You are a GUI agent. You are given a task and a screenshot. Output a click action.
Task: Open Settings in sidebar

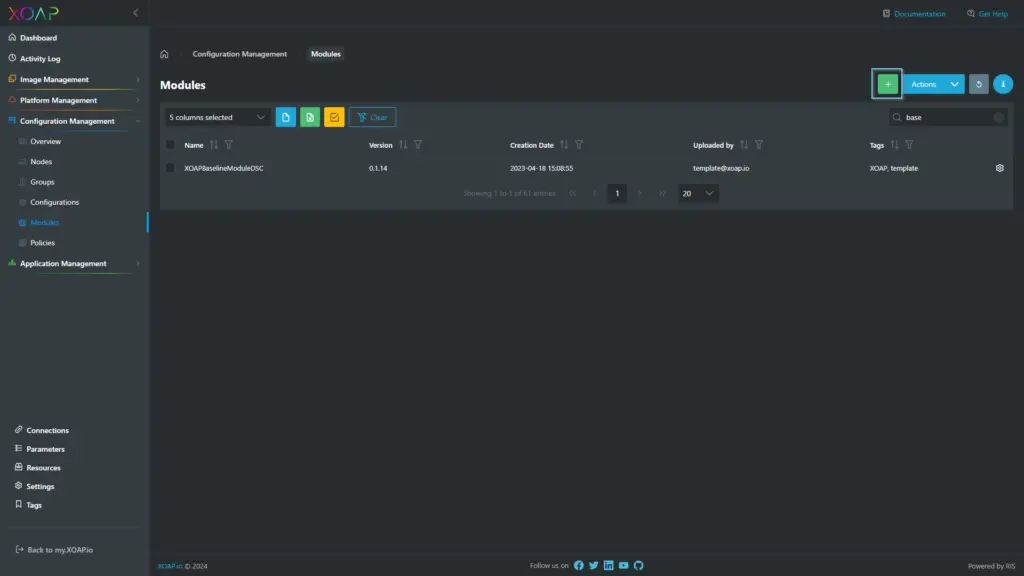[40, 487]
